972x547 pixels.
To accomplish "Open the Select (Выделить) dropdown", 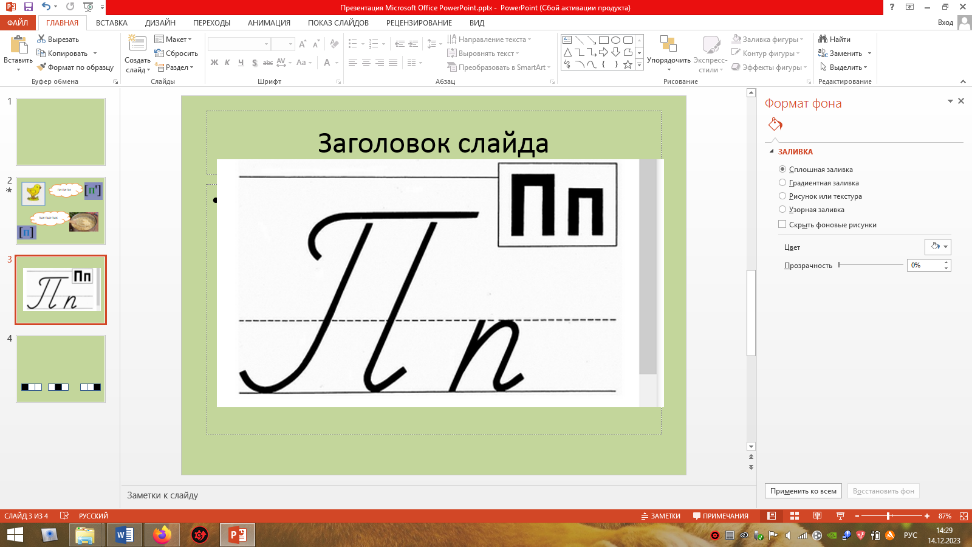I will click(x=844, y=67).
